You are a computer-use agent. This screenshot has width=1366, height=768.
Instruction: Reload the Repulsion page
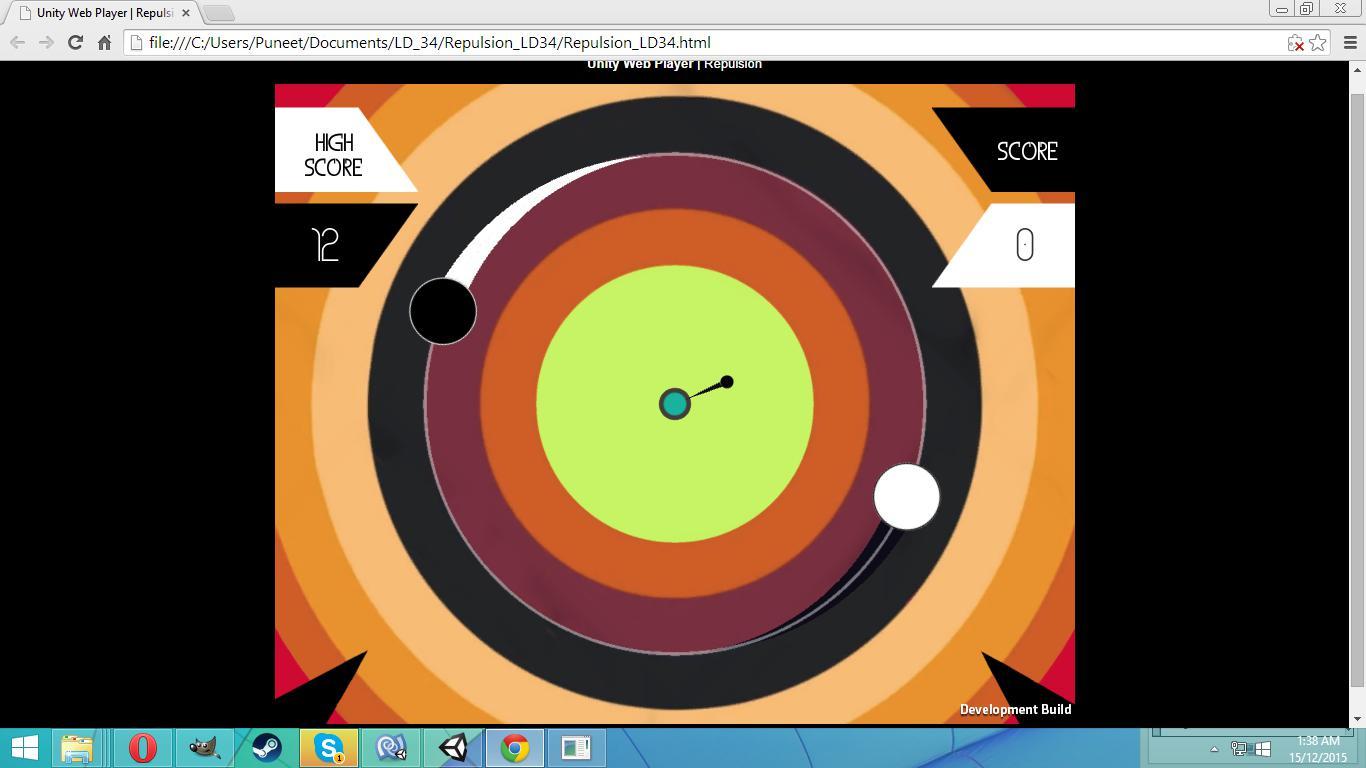(75, 42)
